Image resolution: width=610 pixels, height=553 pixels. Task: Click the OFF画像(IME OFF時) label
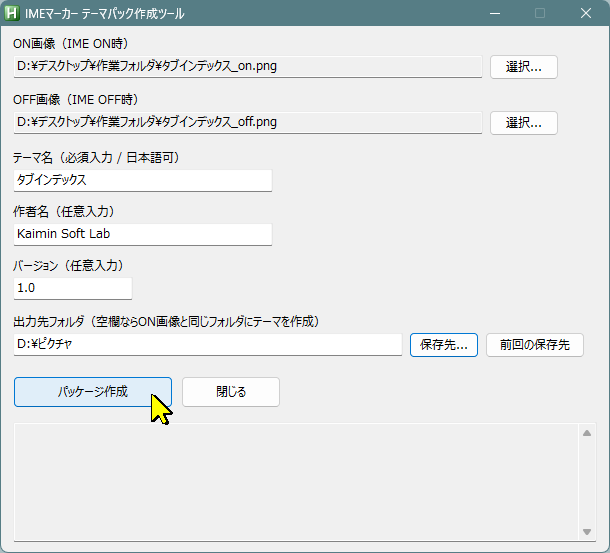76,100
